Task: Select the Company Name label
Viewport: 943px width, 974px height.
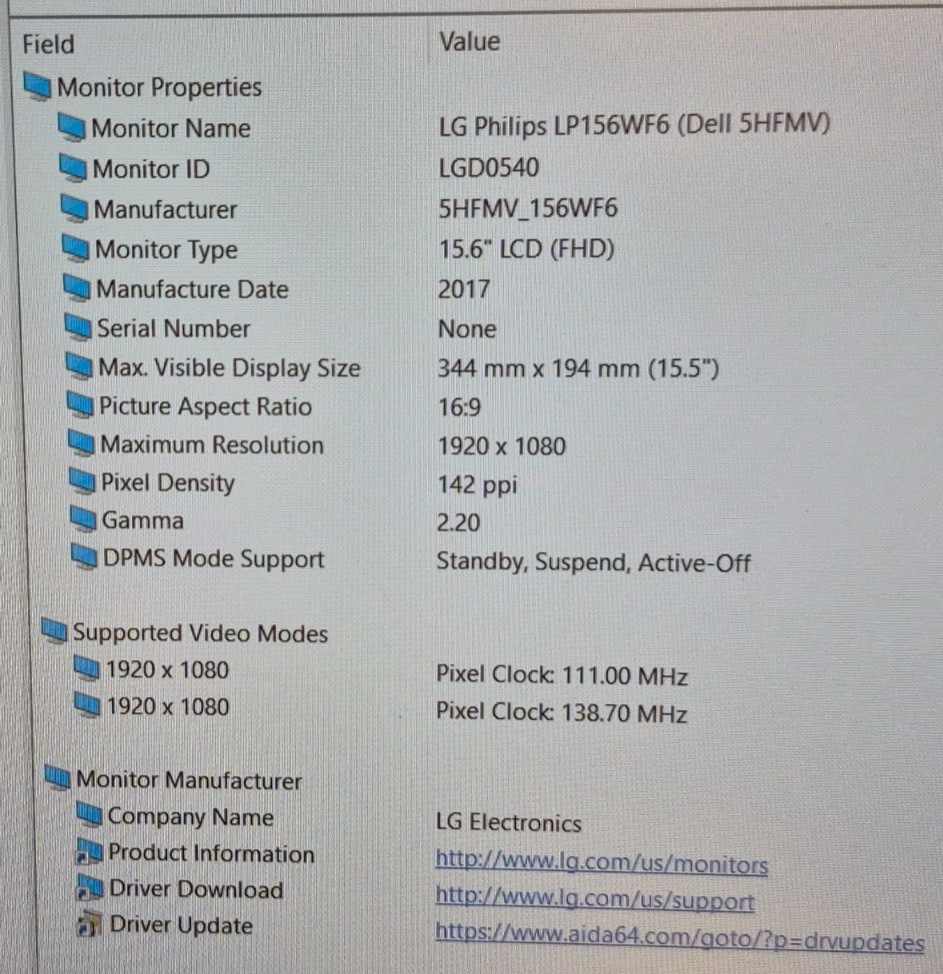Action: point(191,817)
